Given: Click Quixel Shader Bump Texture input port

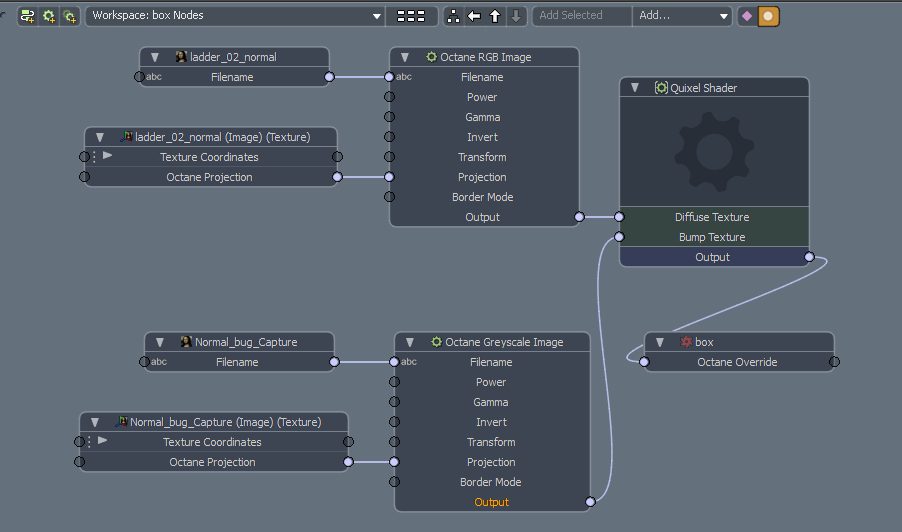Looking at the screenshot, I should pyautogui.click(x=619, y=236).
